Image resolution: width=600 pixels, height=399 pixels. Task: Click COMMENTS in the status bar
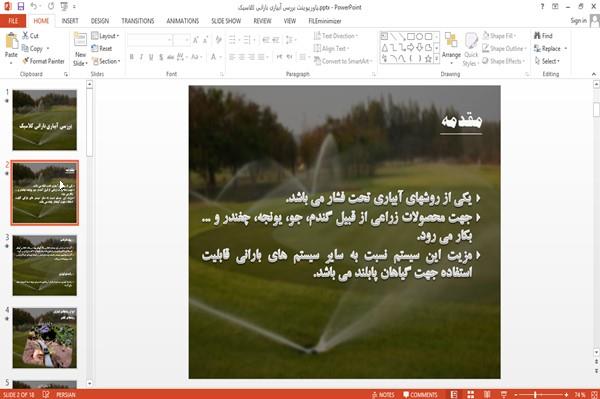tap(420, 395)
